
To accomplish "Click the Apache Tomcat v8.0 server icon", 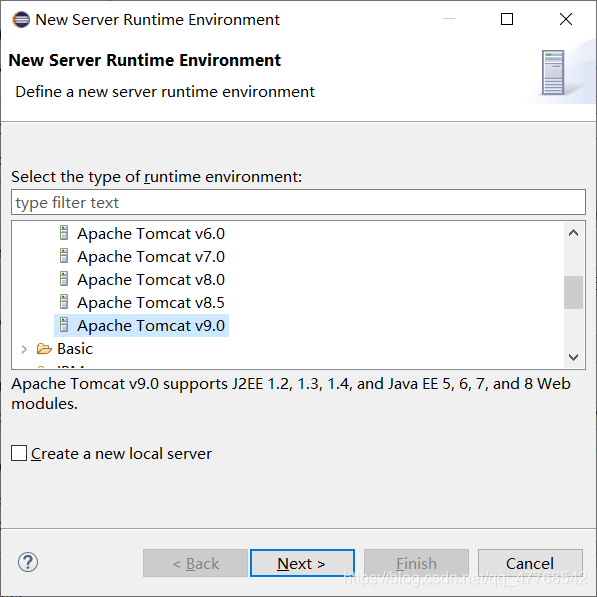I will tap(64, 279).
